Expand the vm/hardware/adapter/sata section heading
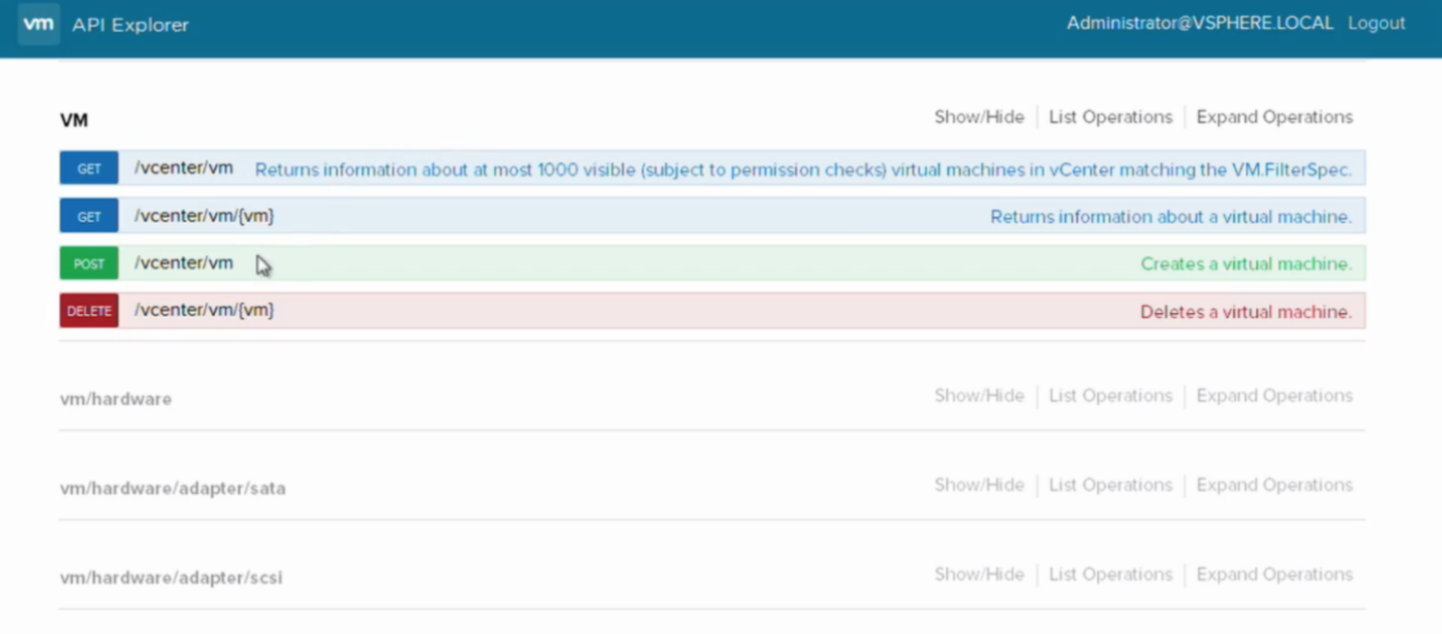This screenshot has height=634, width=1442. click(x=173, y=489)
